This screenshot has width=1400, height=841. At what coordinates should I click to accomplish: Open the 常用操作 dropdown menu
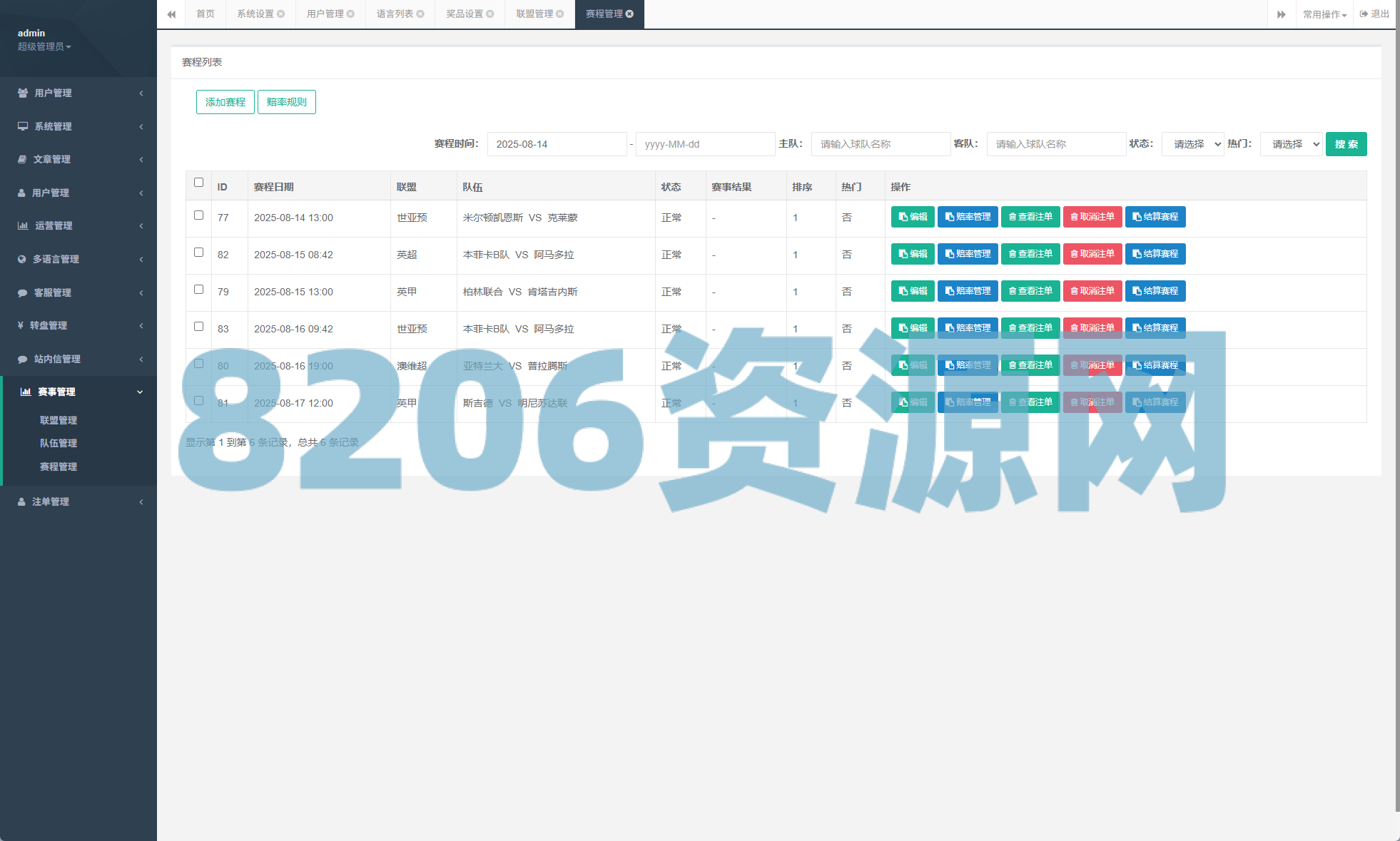[1324, 14]
